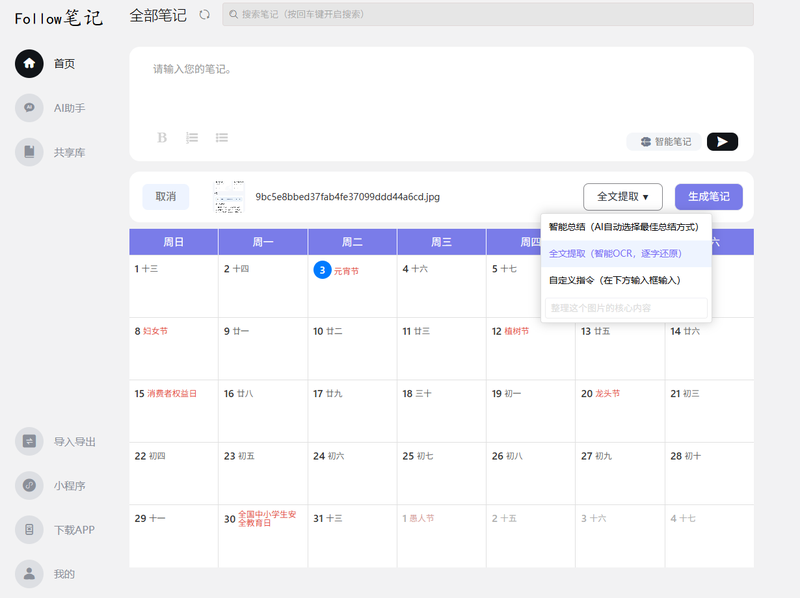Image resolution: width=800 pixels, height=598 pixels.
Task: Insert a numbered list in editor
Action: pos(192,138)
